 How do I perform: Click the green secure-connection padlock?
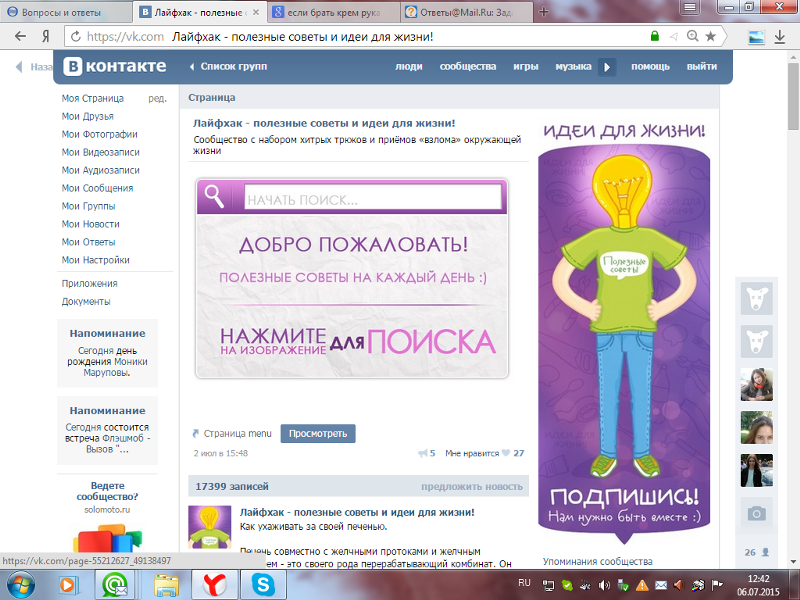(x=655, y=36)
